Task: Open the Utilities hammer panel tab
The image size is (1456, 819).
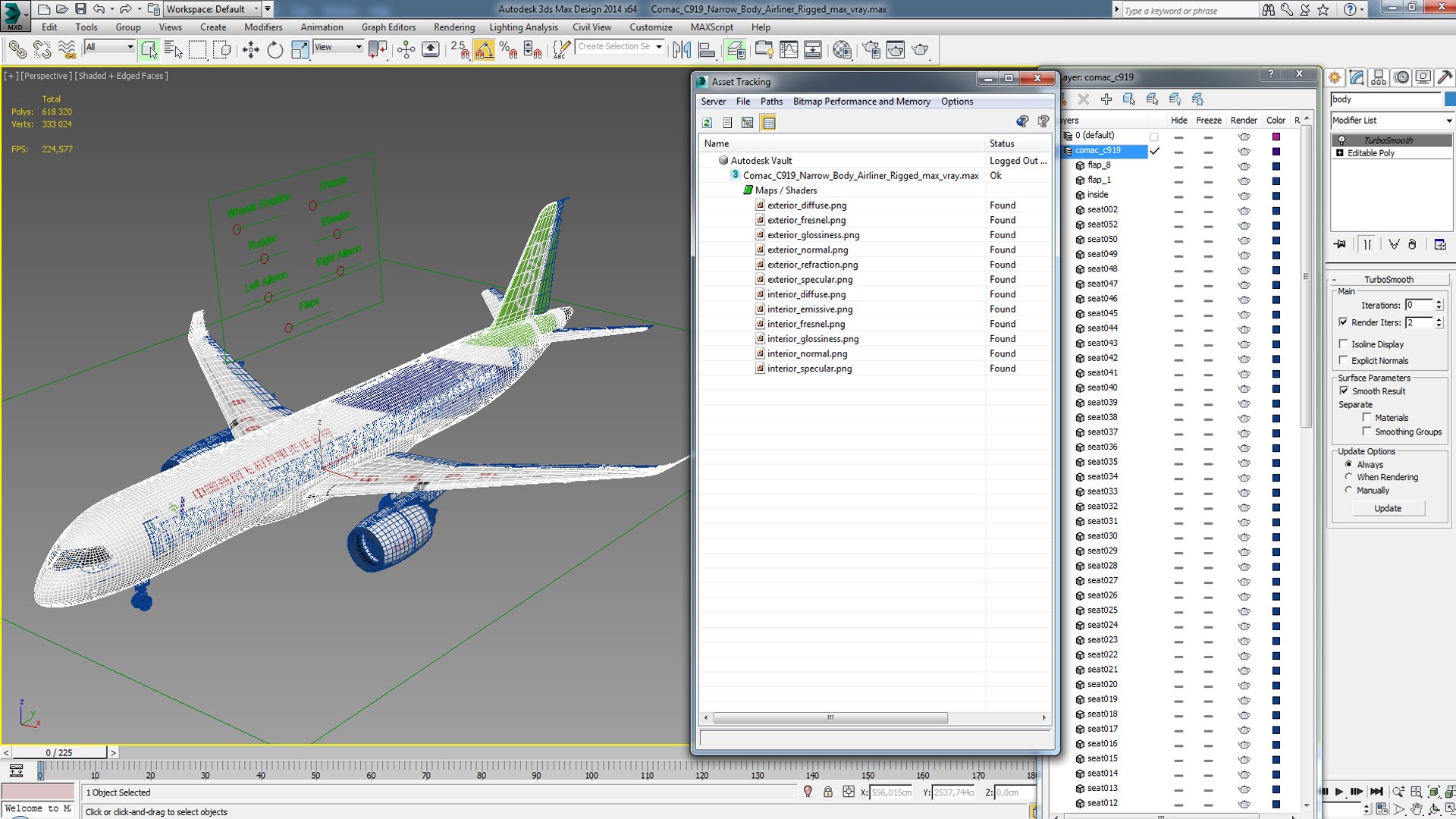Action: (1445, 77)
